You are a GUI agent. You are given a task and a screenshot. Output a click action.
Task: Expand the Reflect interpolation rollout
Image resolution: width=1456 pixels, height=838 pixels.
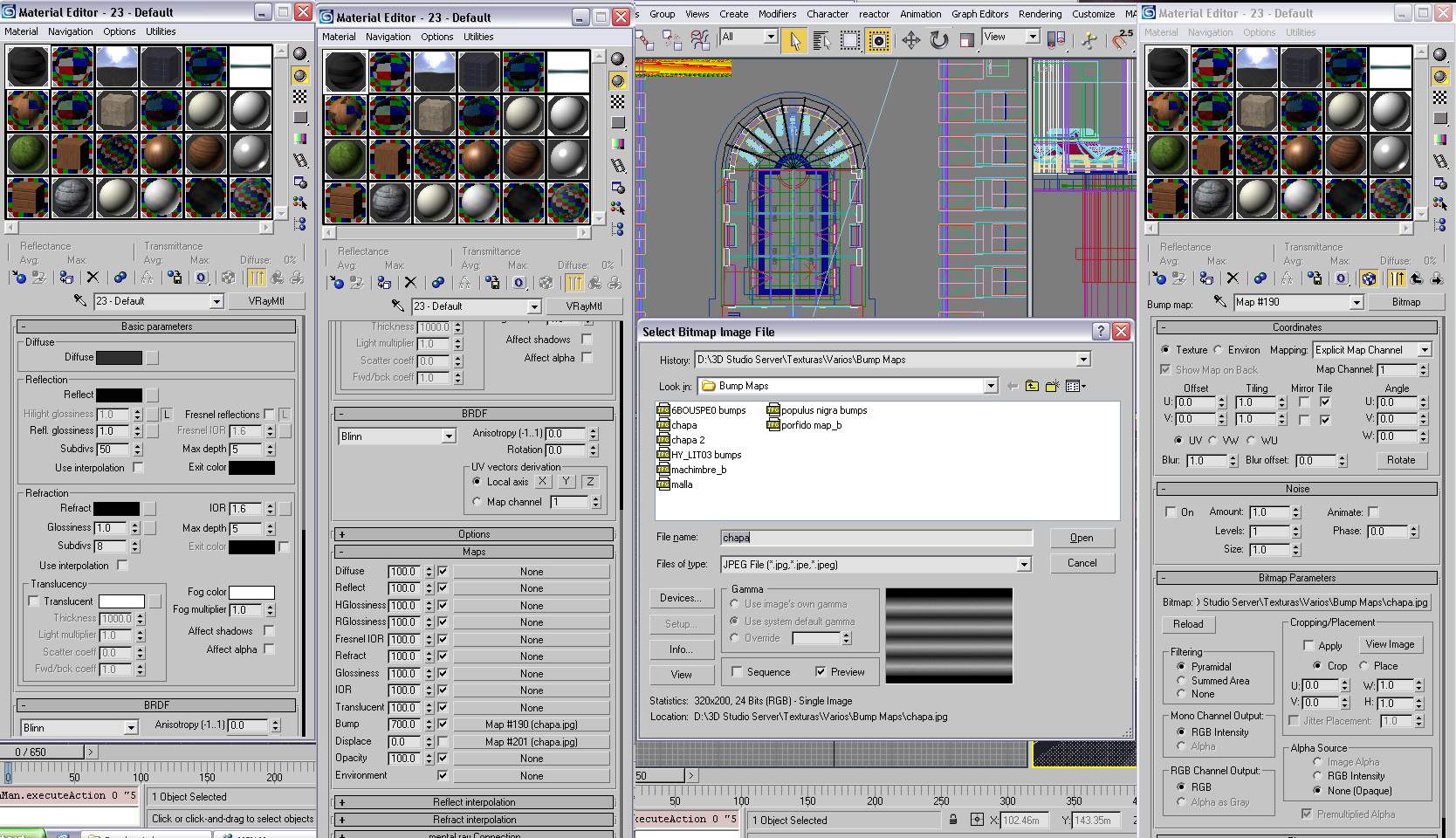click(474, 802)
